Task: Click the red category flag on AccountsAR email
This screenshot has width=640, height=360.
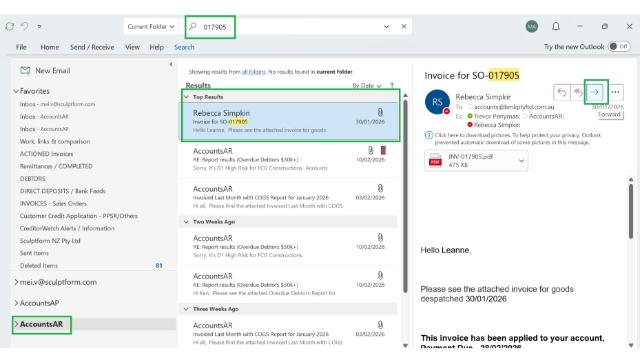Action: point(383,150)
